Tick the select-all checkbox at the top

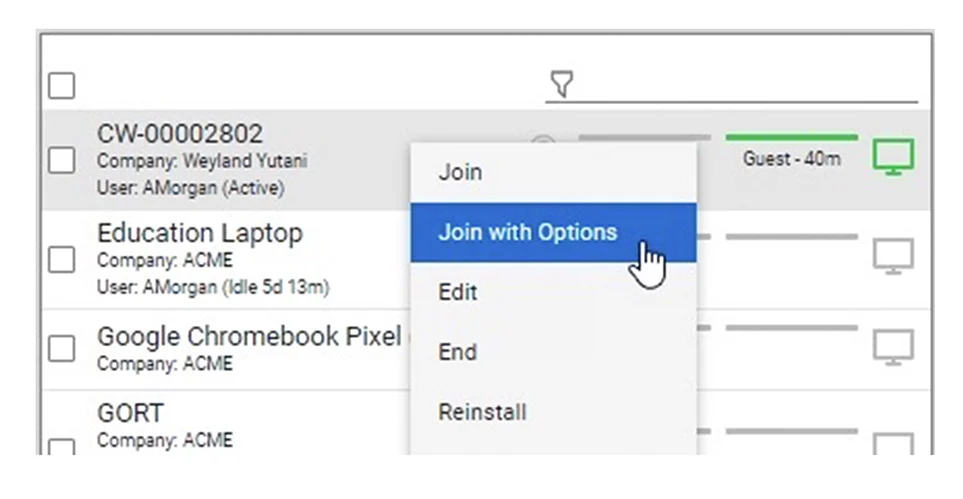click(x=61, y=85)
